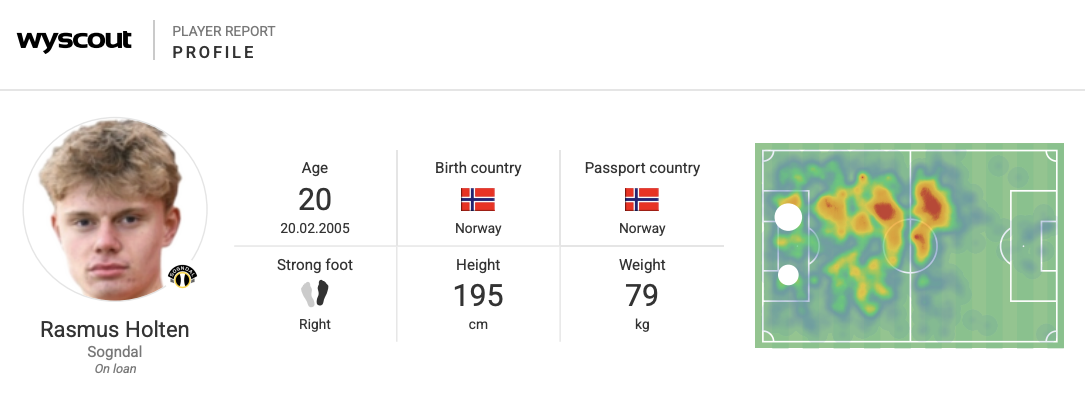Viewport: 1085px width, 406px height.
Task: Click the Sogndal club badge on photo
Action: [x=182, y=277]
